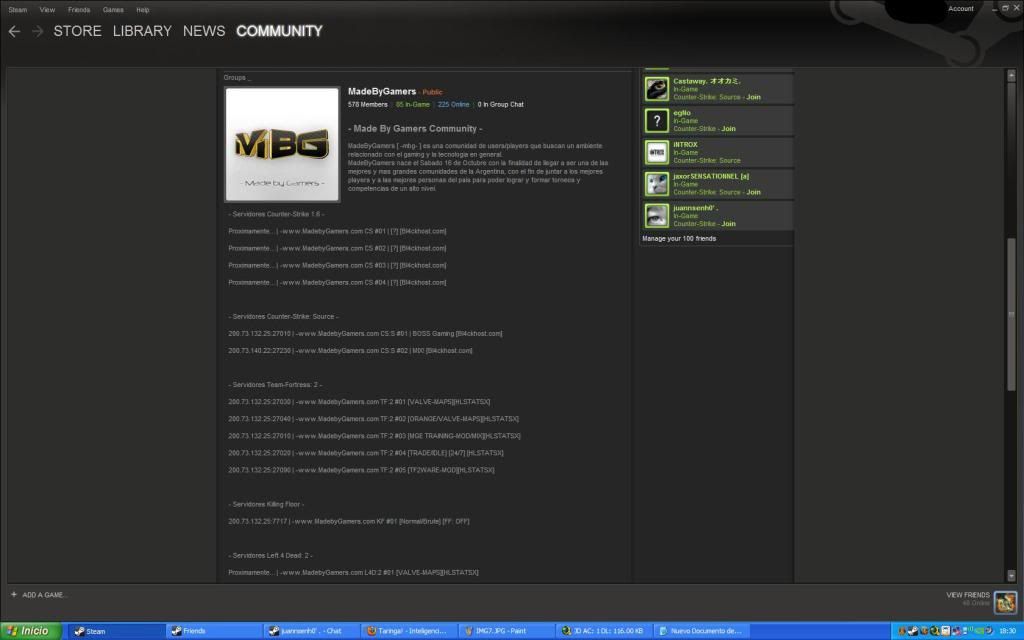The image size is (1024, 640).
Task: Join juannsenh0's Counter-Strike game
Action: pos(728,223)
